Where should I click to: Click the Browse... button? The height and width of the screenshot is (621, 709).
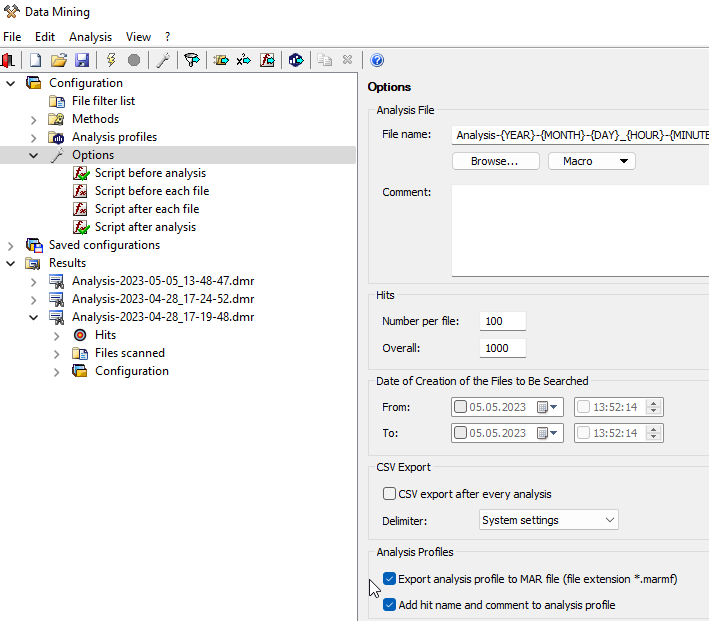(496, 161)
